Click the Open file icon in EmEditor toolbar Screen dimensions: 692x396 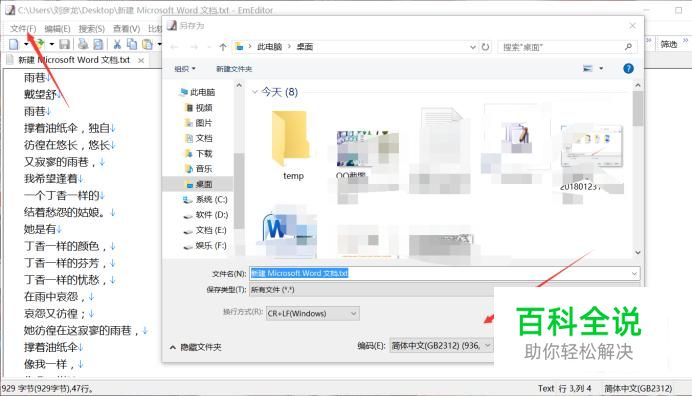(39, 44)
